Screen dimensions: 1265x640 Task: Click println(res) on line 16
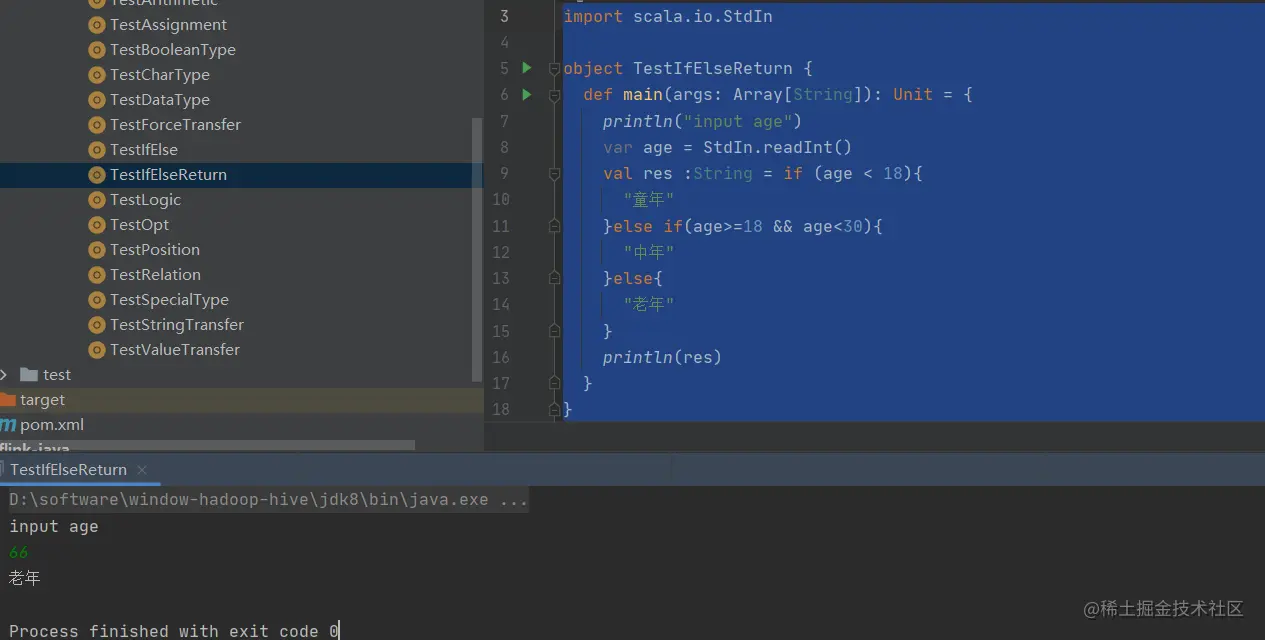[x=662, y=357]
